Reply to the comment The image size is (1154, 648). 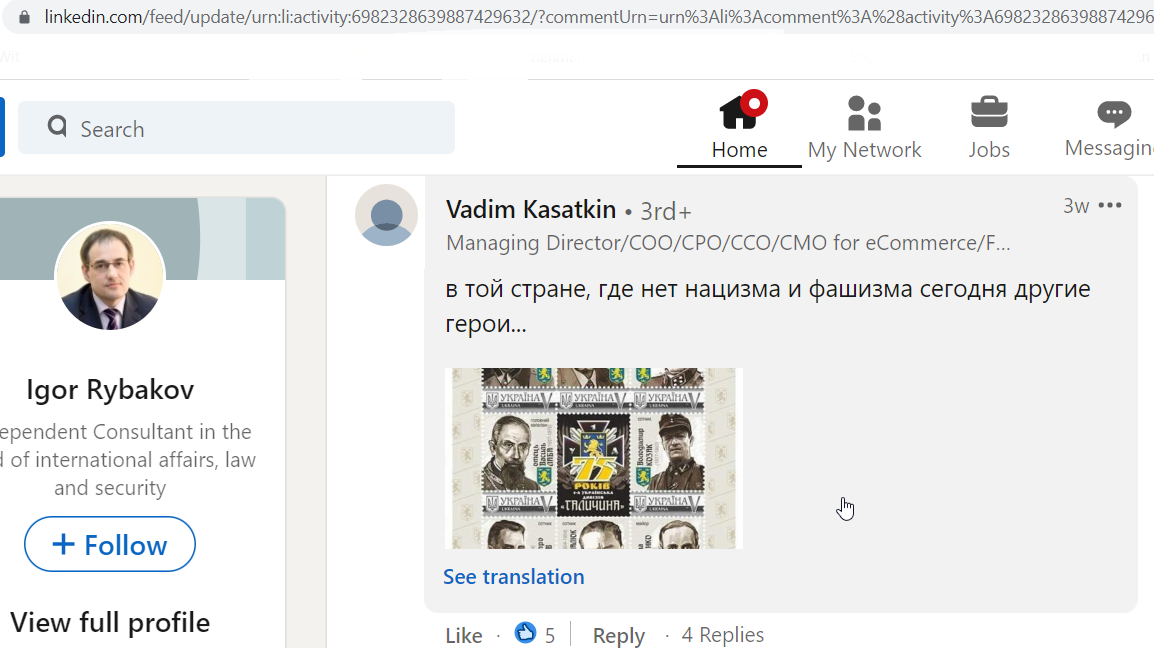pyautogui.click(x=619, y=635)
